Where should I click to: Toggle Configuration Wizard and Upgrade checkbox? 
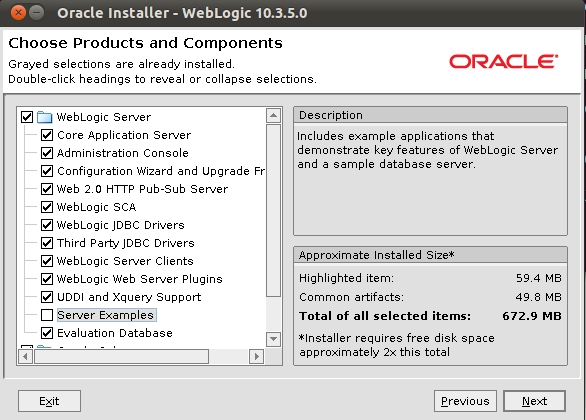pyautogui.click(x=47, y=171)
